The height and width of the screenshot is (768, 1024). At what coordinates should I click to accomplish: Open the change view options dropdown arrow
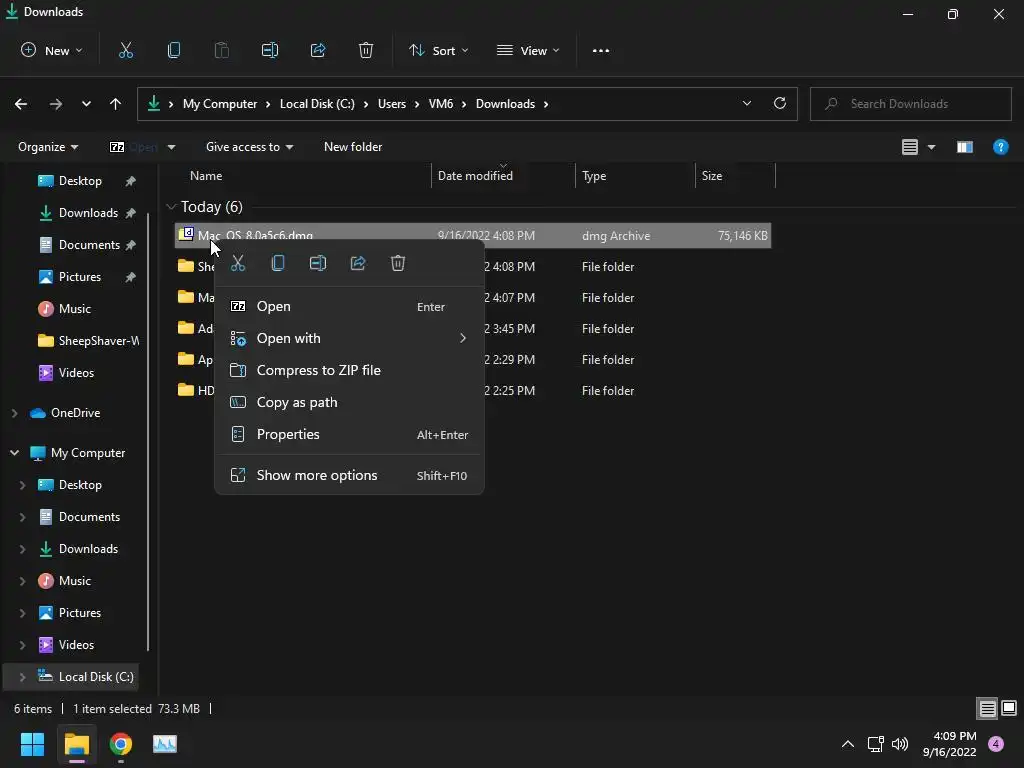(x=931, y=147)
